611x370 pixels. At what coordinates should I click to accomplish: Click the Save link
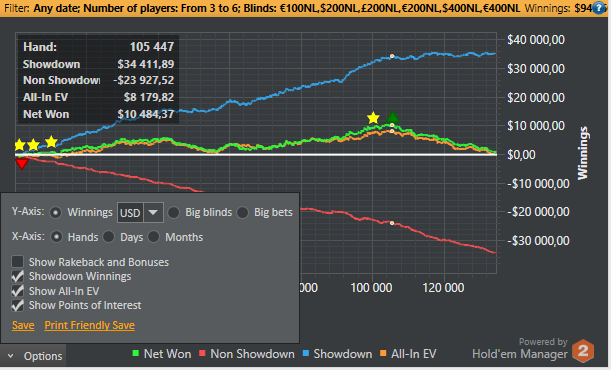pos(23,325)
